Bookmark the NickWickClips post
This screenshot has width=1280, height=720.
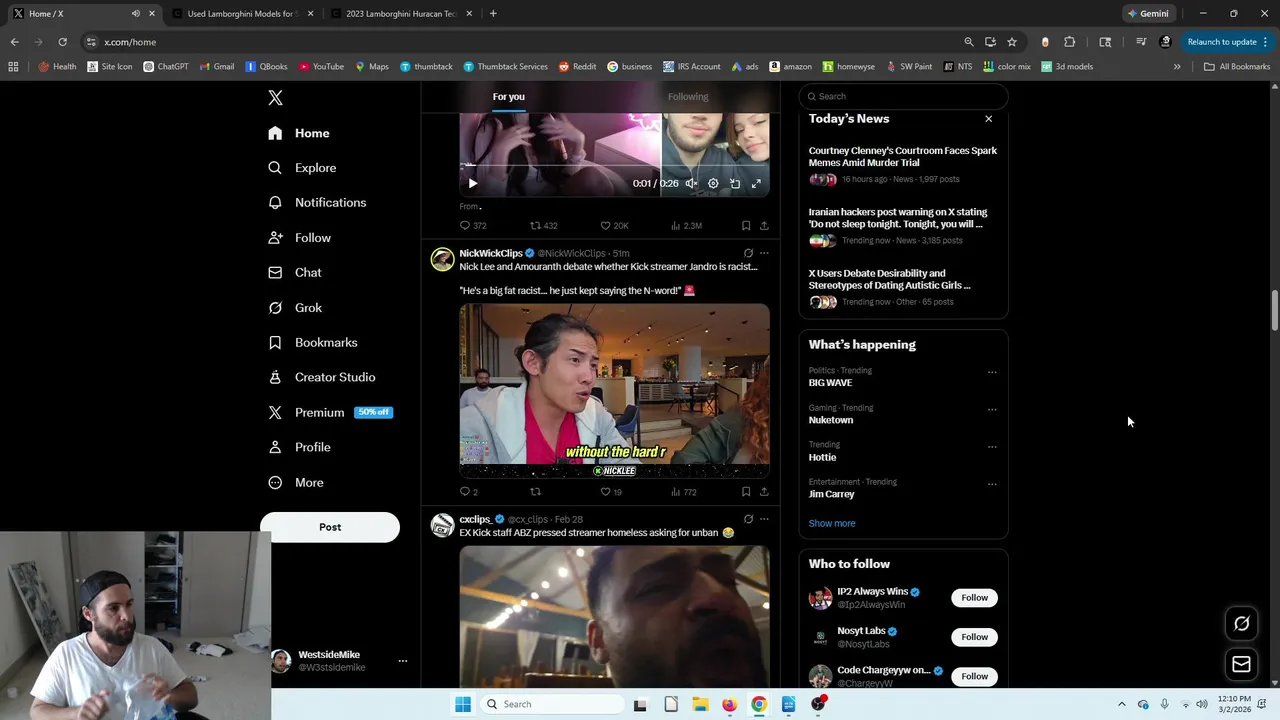pyautogui.click(x=746, y=492)
